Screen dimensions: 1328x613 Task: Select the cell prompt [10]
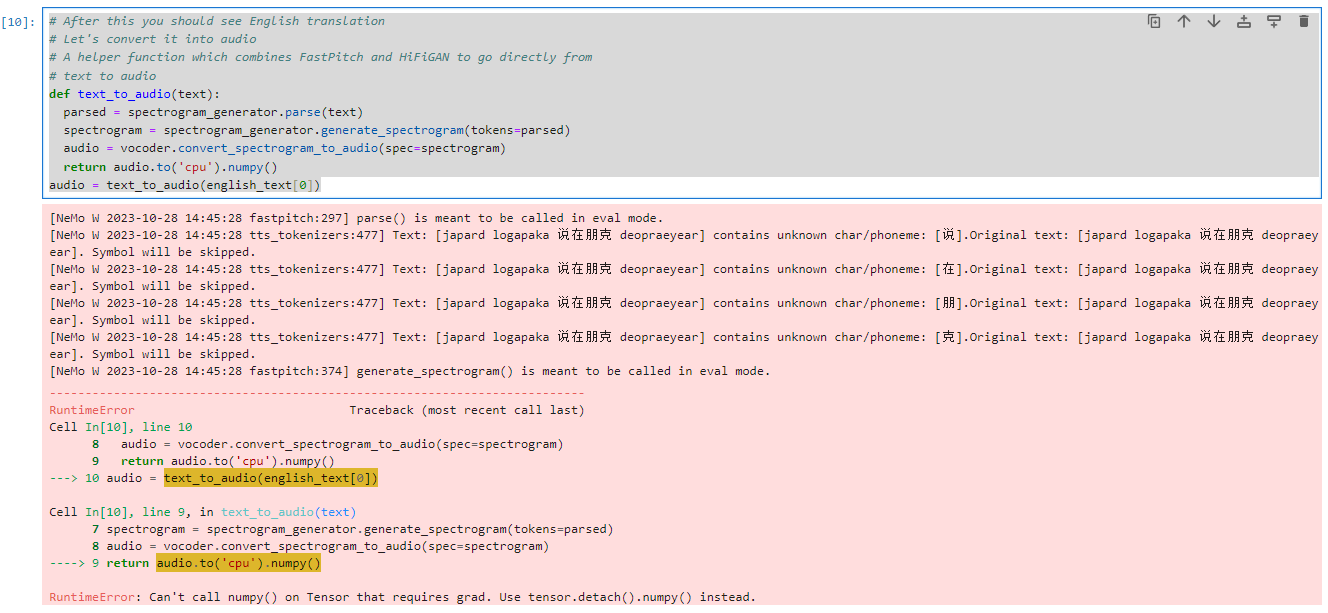click(x=20, y=22)
